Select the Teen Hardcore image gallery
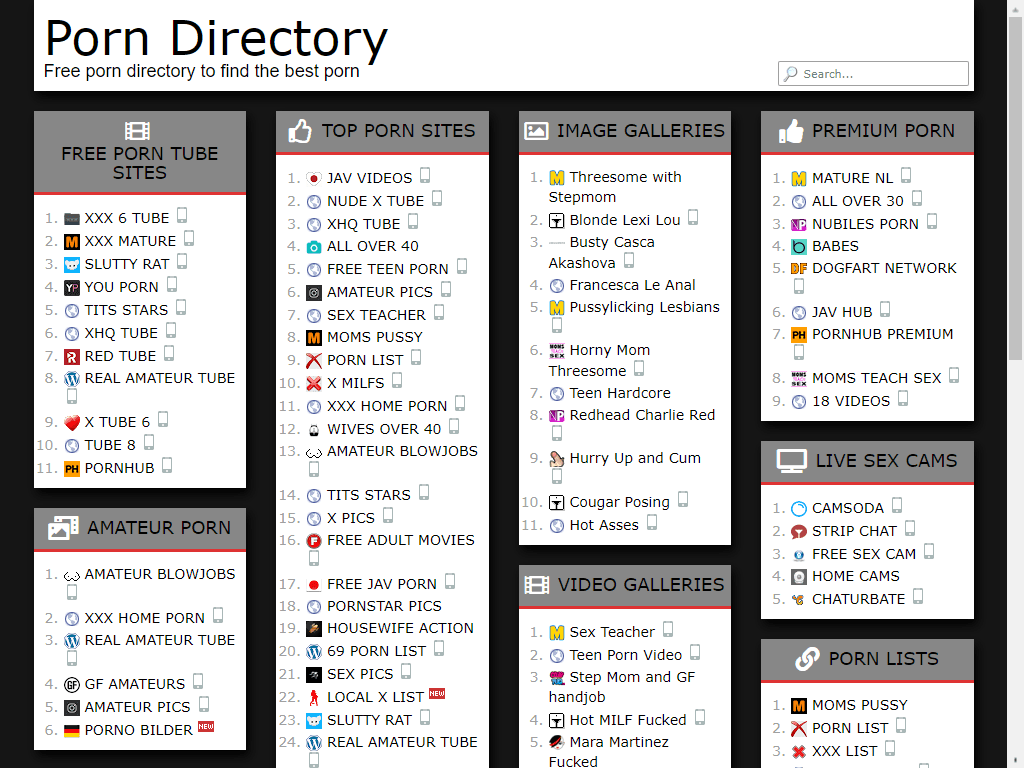Viewport: 1024px width, 768px height. (x=621, y=393)
